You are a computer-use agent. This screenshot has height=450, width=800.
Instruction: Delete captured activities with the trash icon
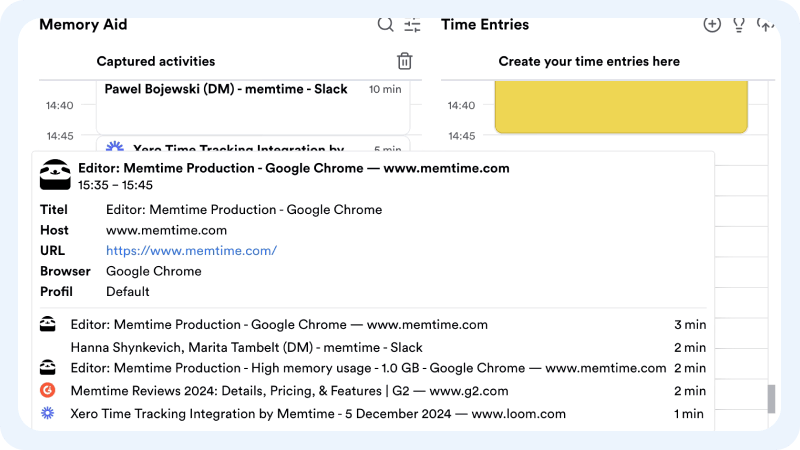404,61
